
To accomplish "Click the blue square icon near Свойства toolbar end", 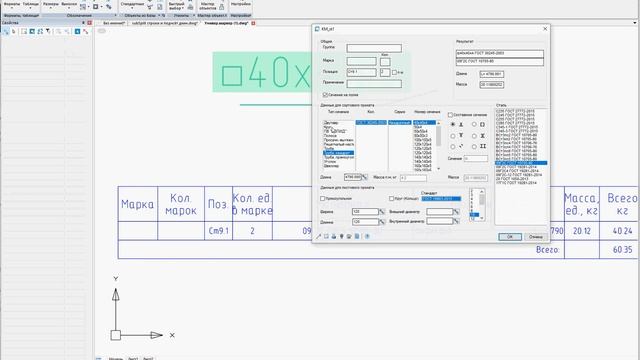I will tap(77, 31).
